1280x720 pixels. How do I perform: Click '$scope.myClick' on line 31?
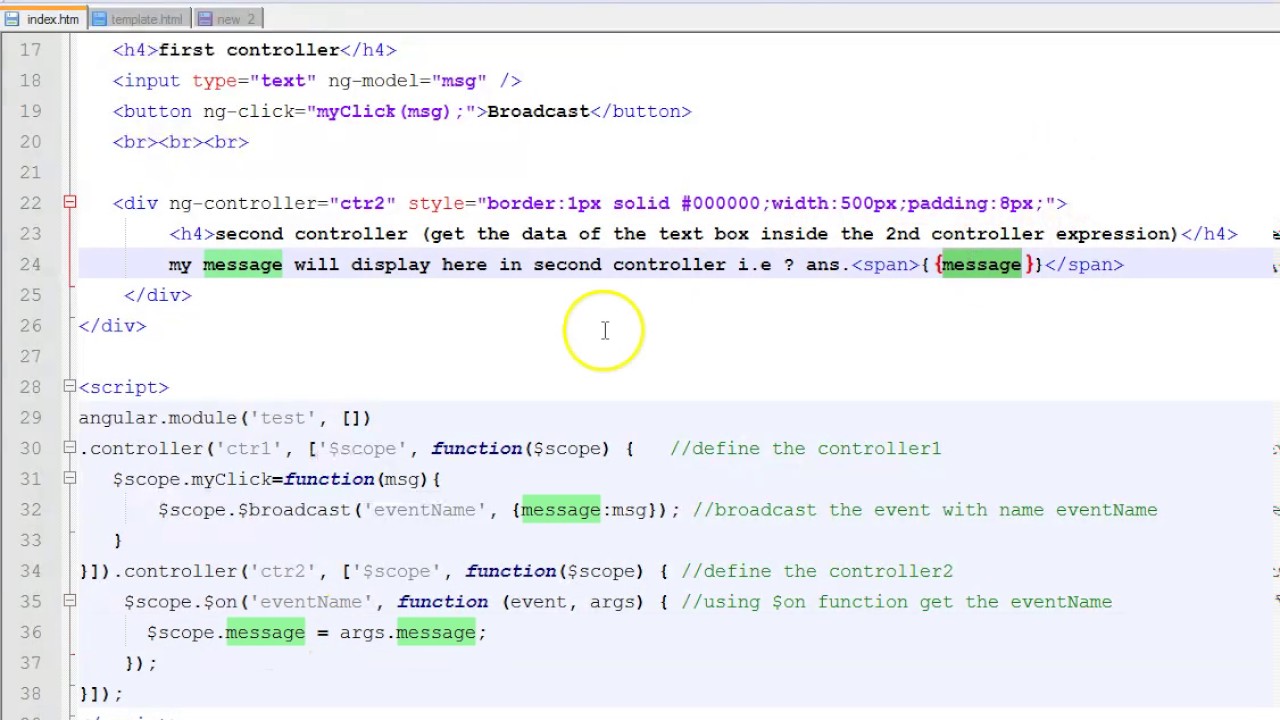(192, 479)
